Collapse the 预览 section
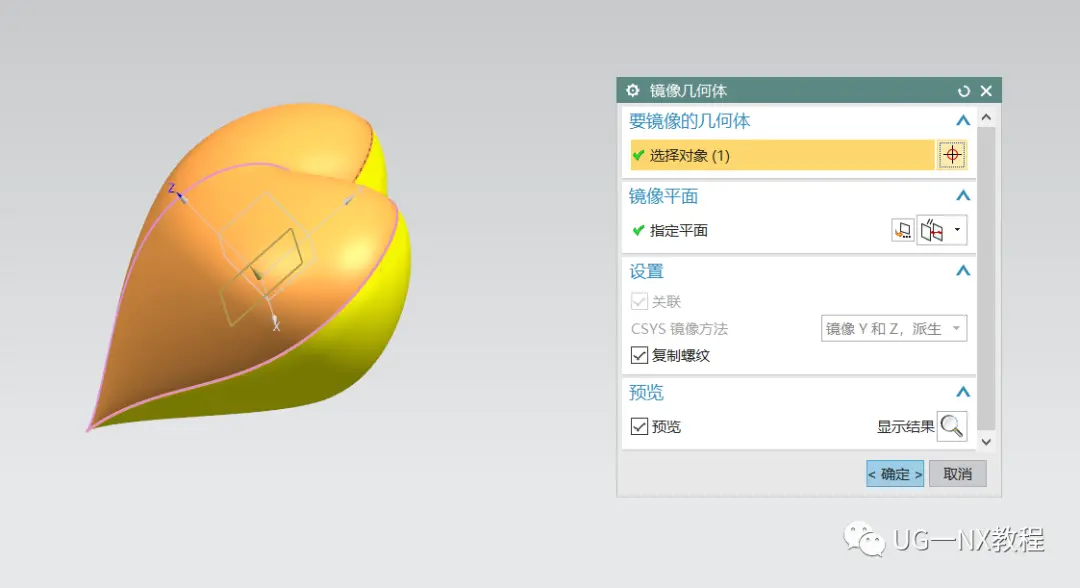Viewport: 1080px width, 588px height. (x=963, y=392)
